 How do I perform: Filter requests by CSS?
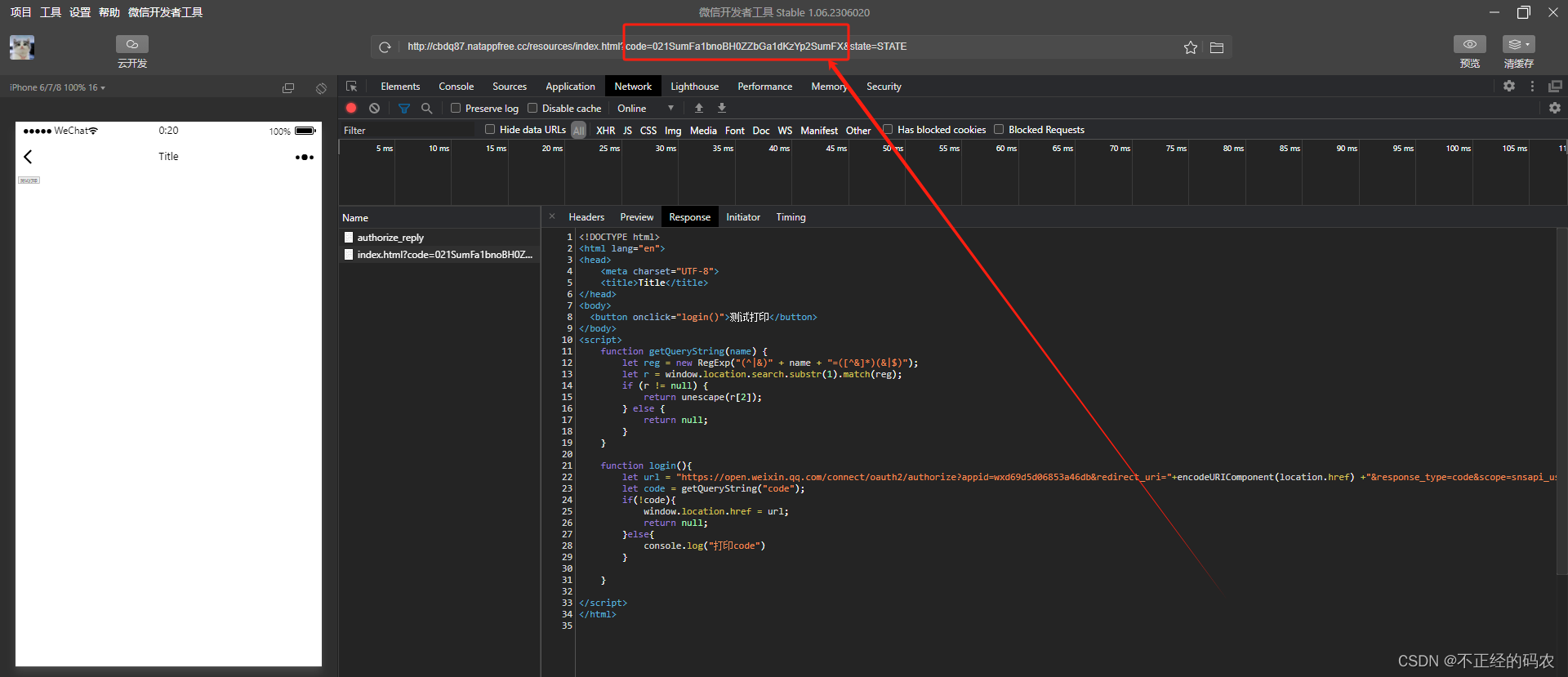tap(648, 130)
